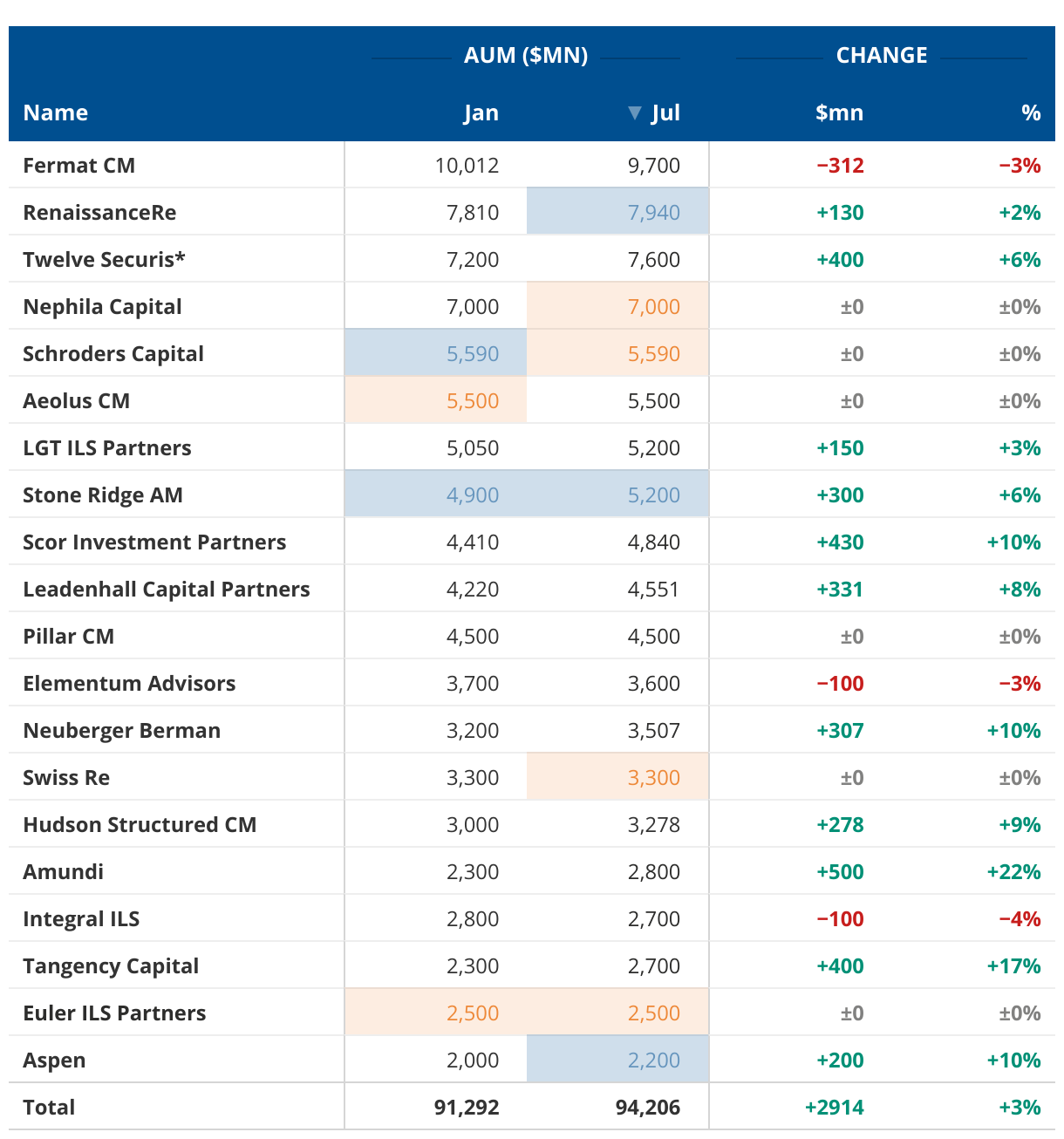Click the highlighted RenaissanceRe Jul value 7,940

(653, 213)
